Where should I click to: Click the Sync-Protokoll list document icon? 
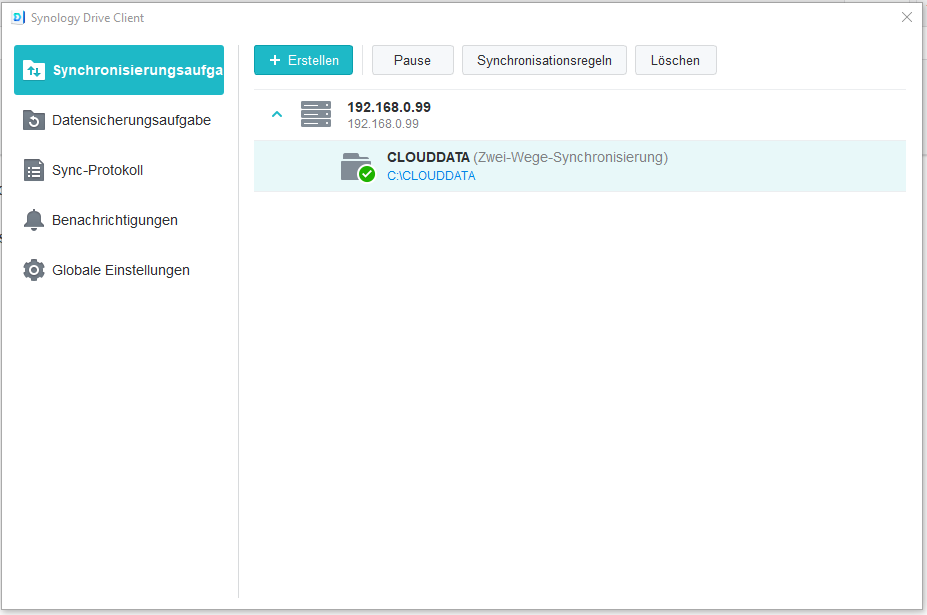click(34, 170)
